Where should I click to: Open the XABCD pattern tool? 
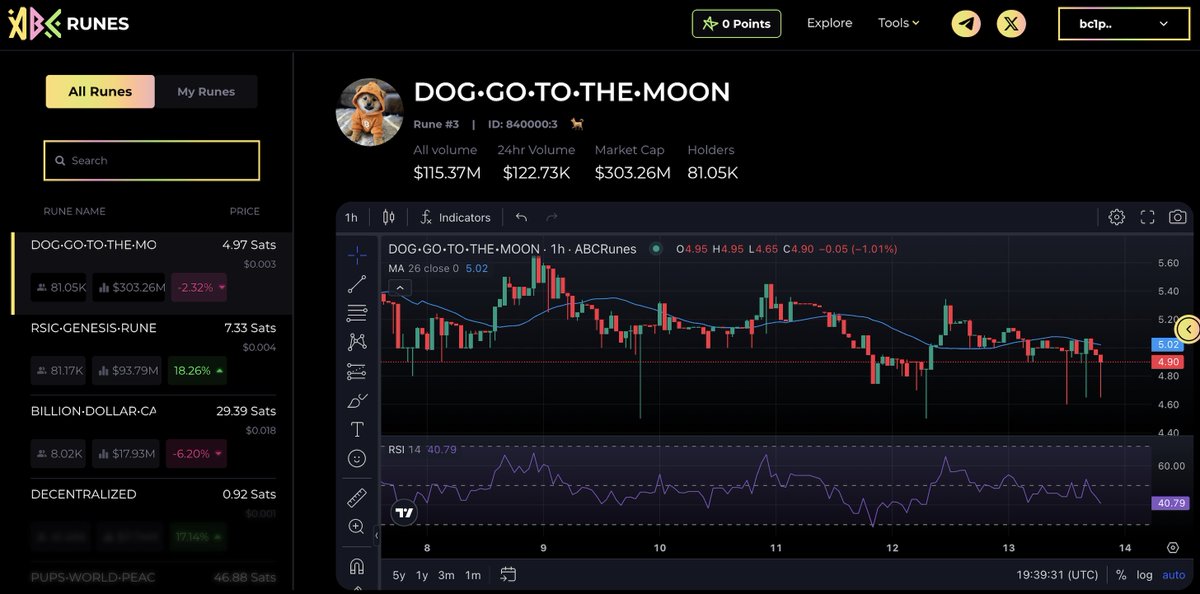click(x=357, y=341)
